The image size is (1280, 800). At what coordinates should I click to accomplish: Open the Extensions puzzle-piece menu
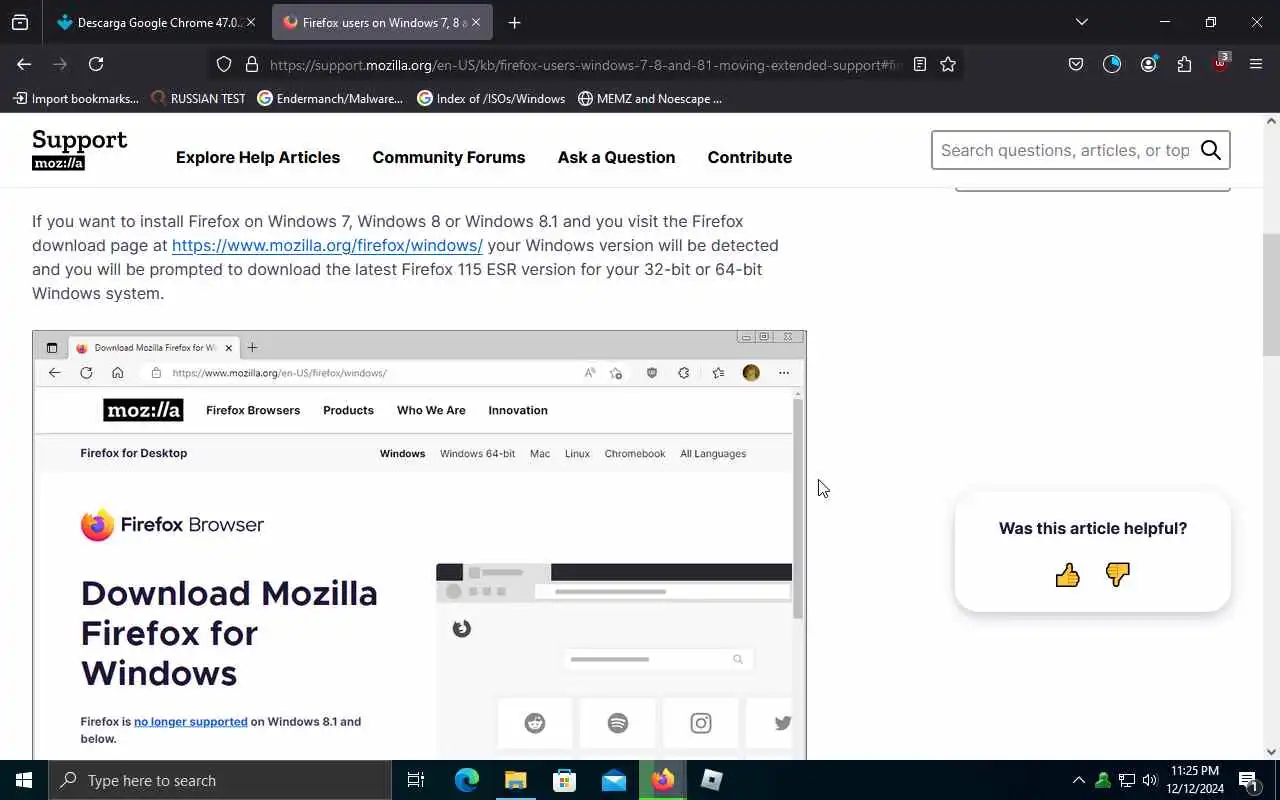1184,64
